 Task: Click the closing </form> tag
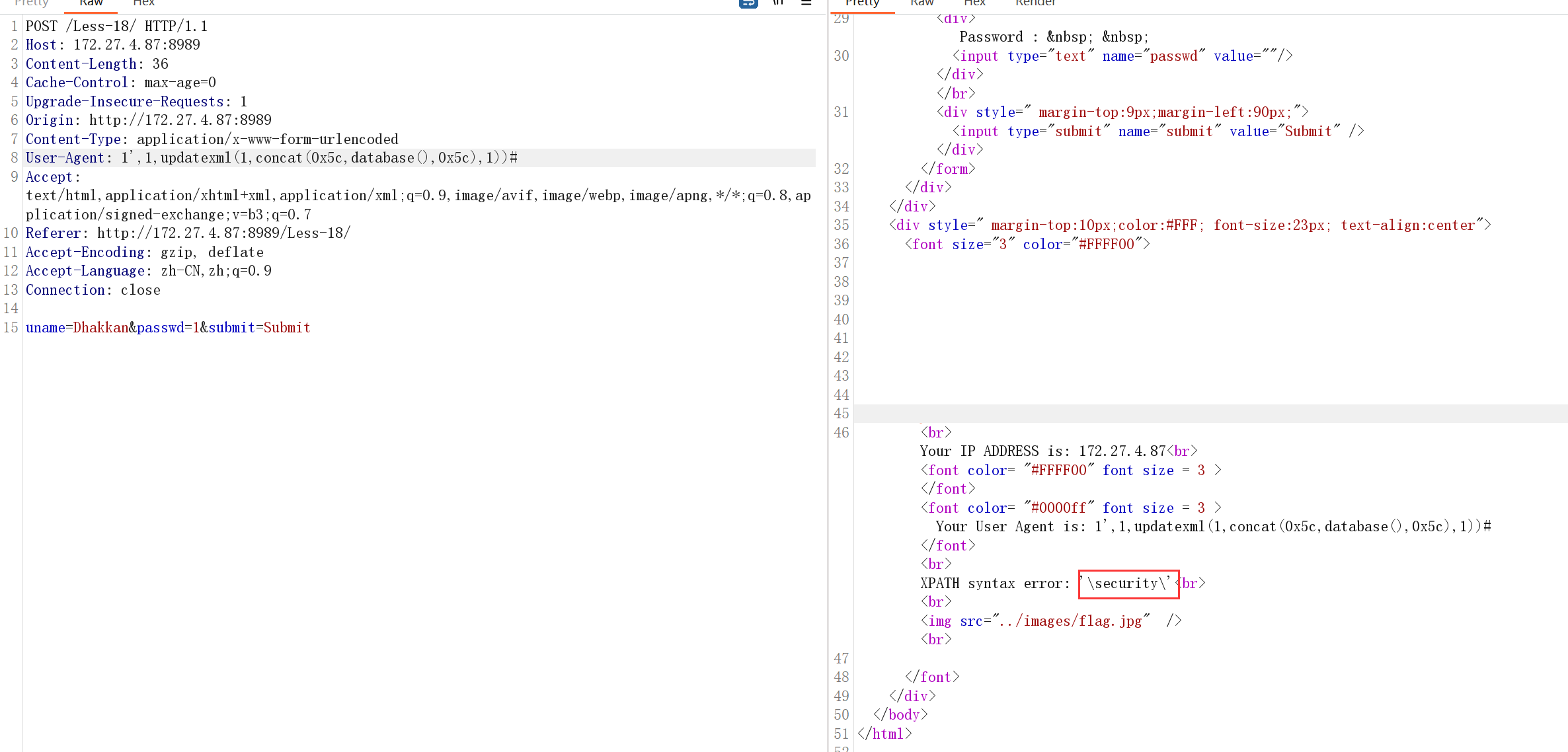[948, 169]
